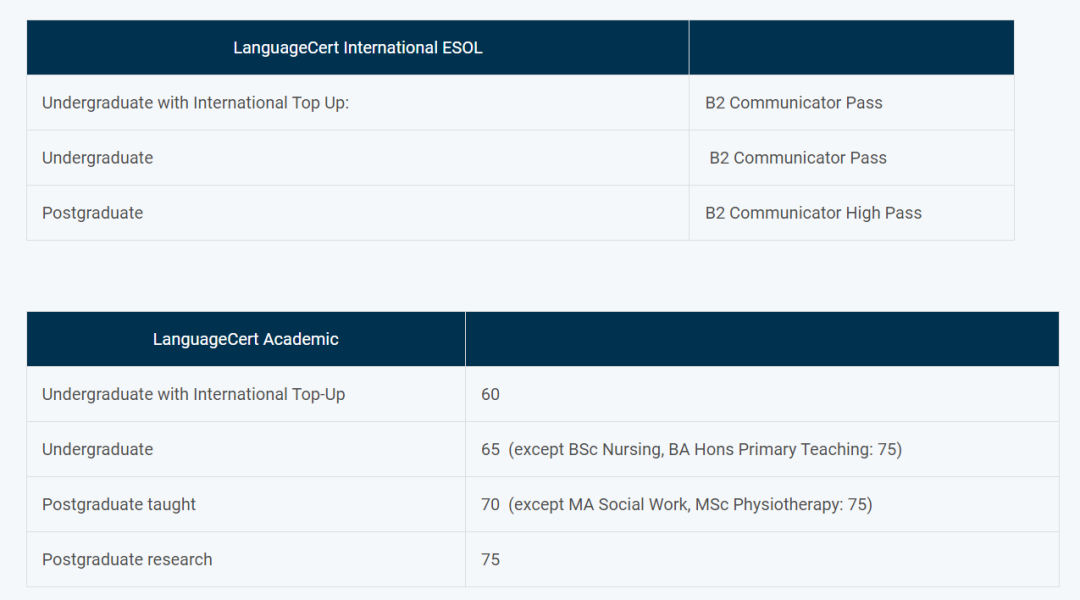Select the Undergraduate with International Top Up: cell
Viewport: 1080px width, 600px height.
[357, 103]
